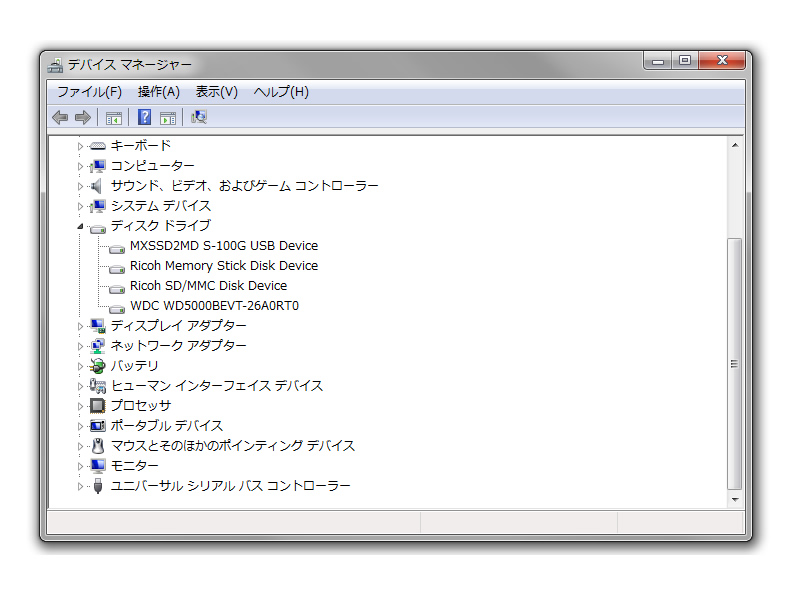Click the scrollbar down arrow
The image size is (800, 600).
[x=735, y=499]
